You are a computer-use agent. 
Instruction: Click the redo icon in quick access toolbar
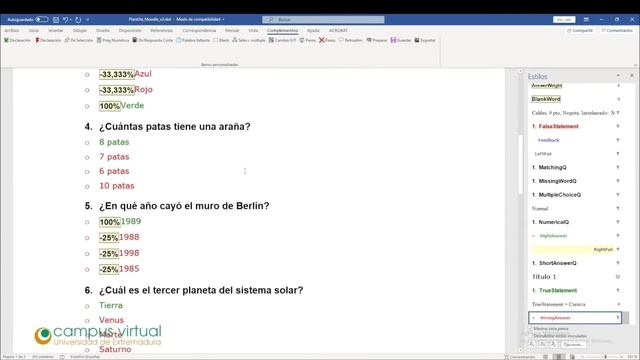tap(78, 19)
